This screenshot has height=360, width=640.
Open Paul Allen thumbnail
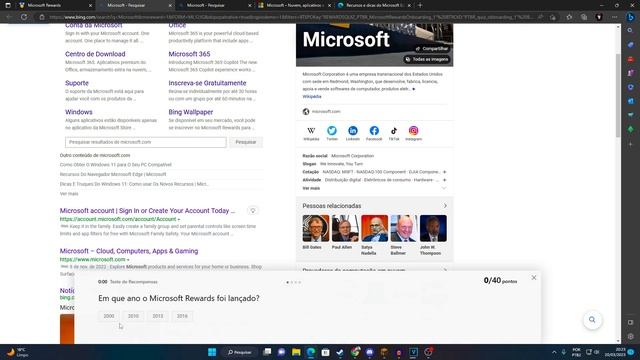[345, 228]
